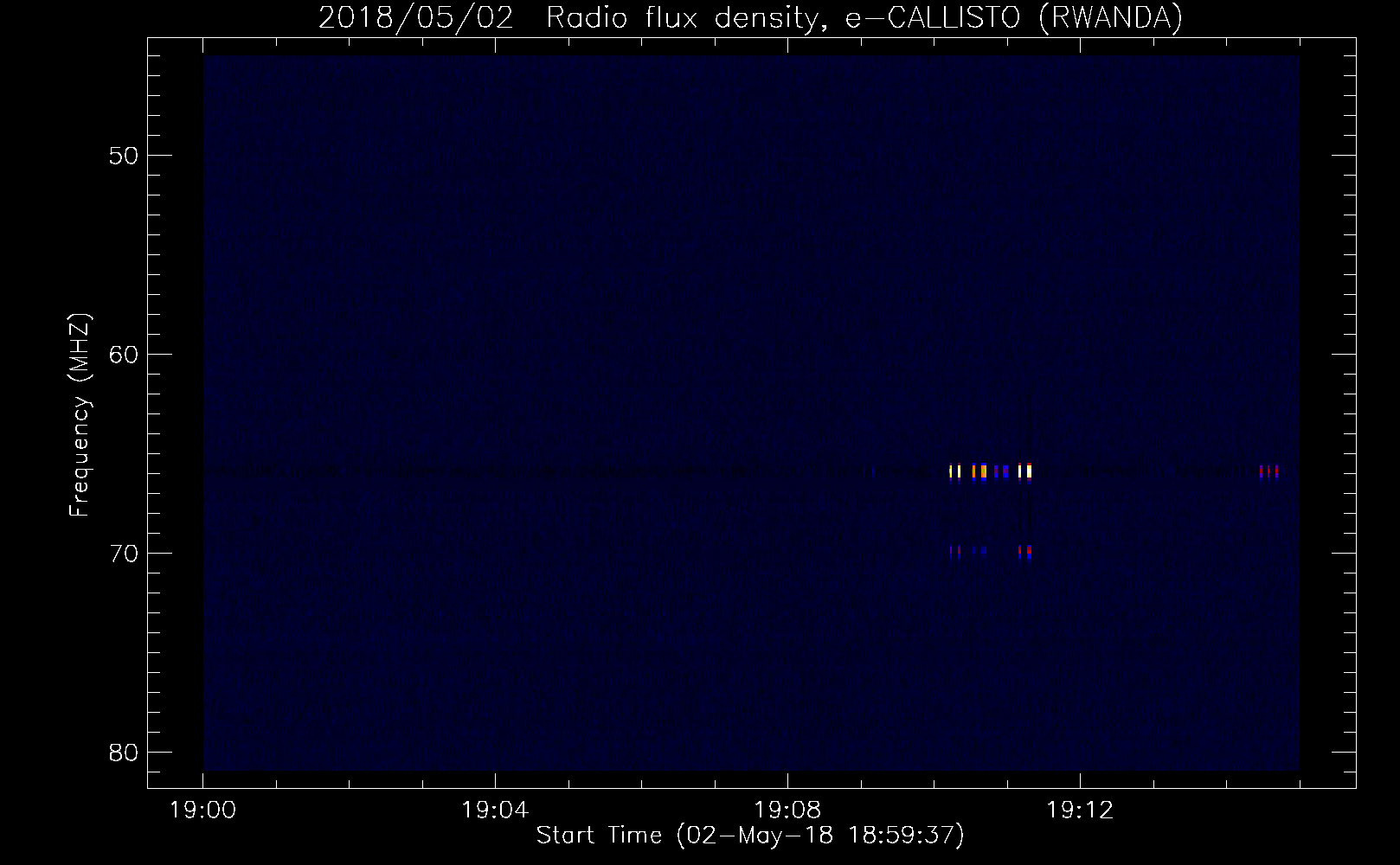Click the 19:08 time tick label
1400x865 pixels.
[787, 811]
